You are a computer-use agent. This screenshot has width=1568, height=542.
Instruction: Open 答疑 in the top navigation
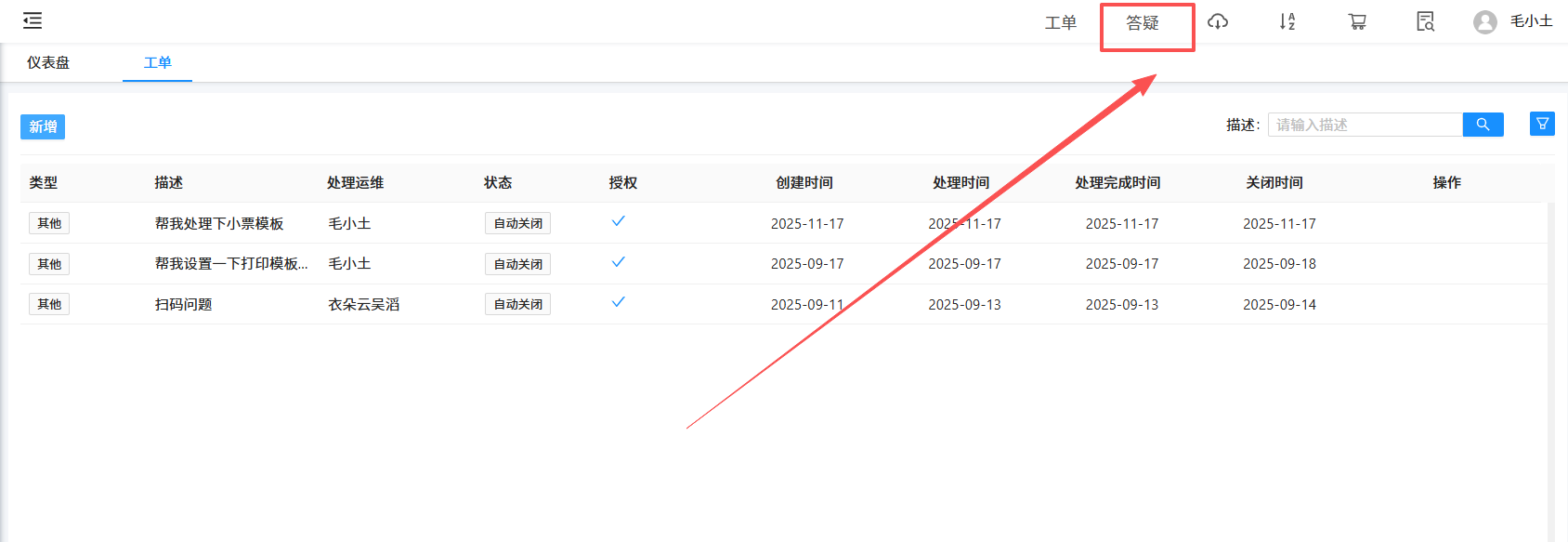[1143, 23]
